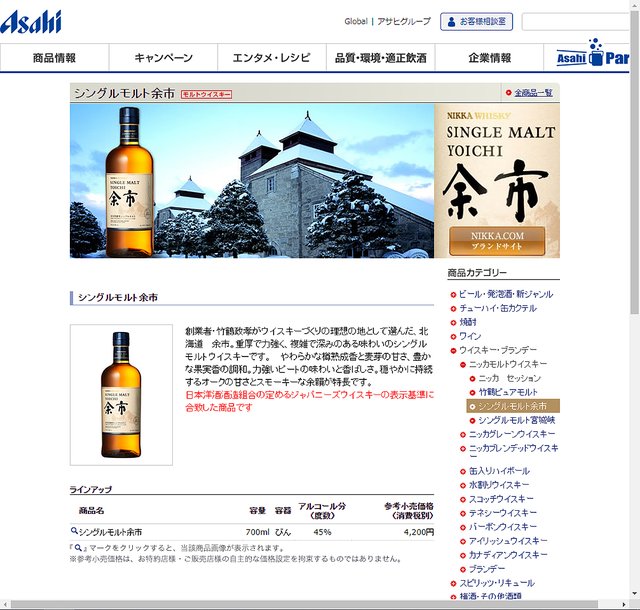Open ビール・発泡酒・新ジャンル category

[x=506, y=294]
